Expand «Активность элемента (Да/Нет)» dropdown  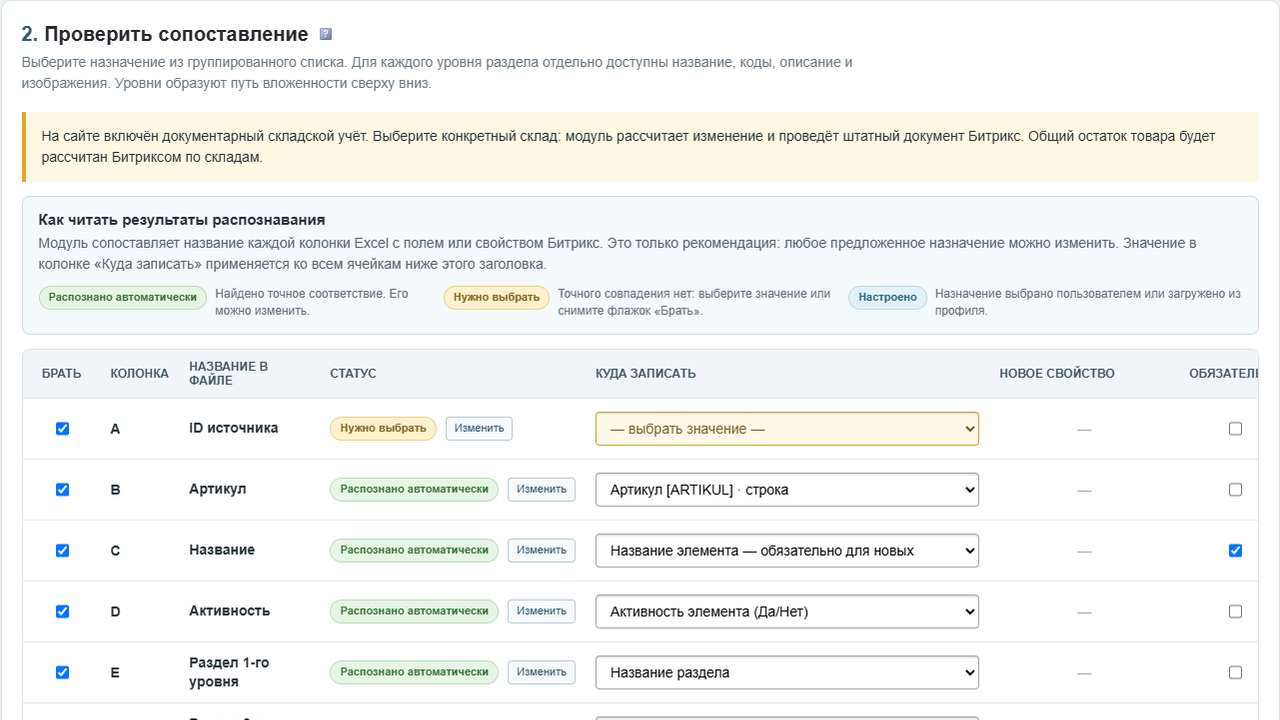pos(787,612)
